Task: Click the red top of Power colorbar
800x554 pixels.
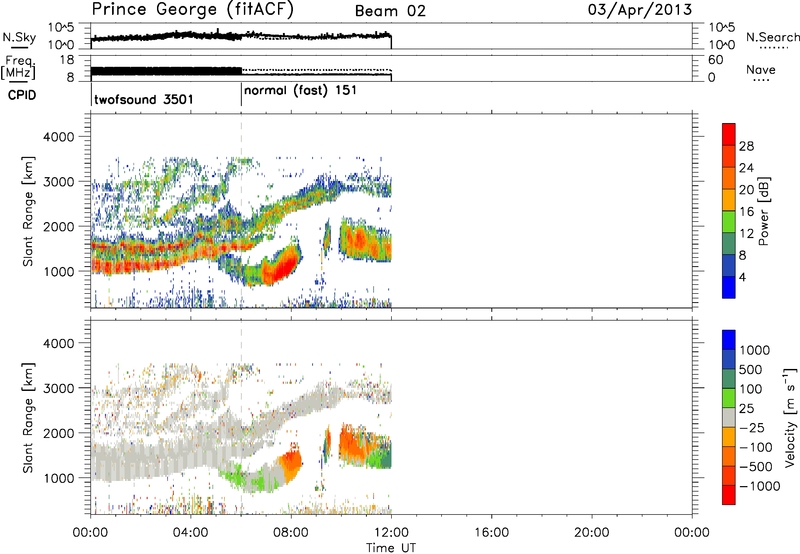Action: click(729, 134)
